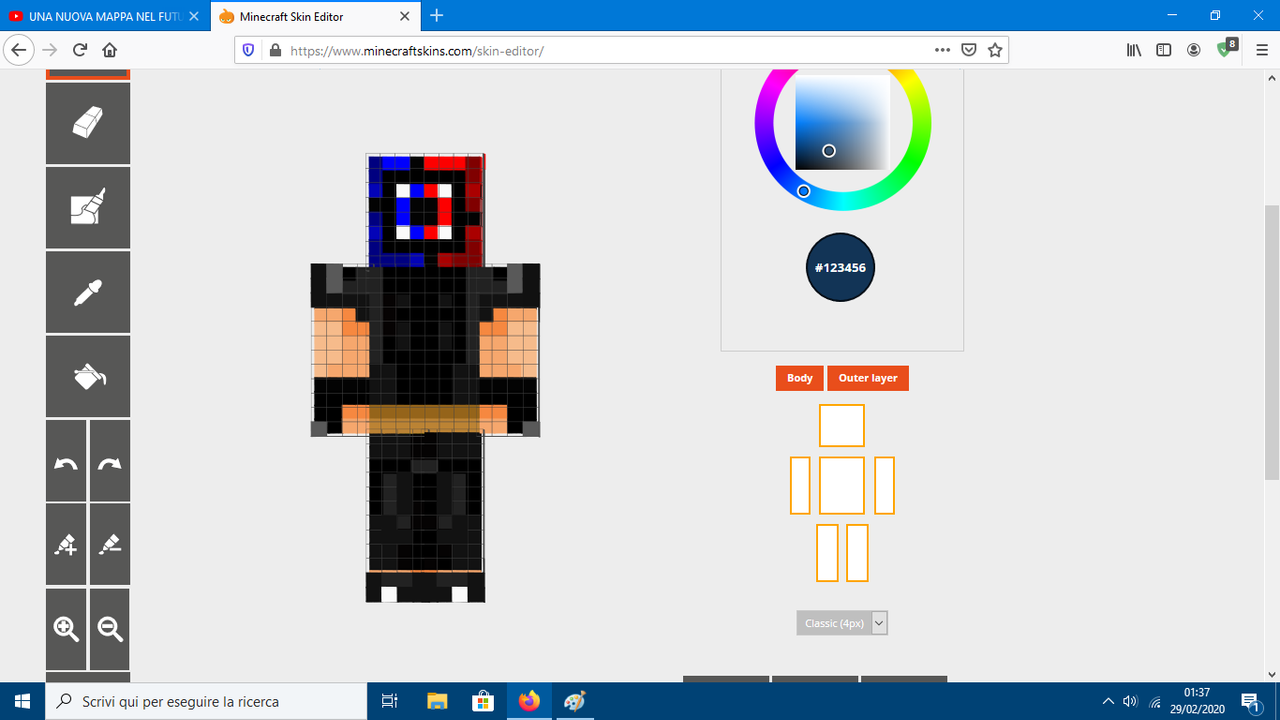Select the Eraser tool
1280x720 pixels.
87,123
